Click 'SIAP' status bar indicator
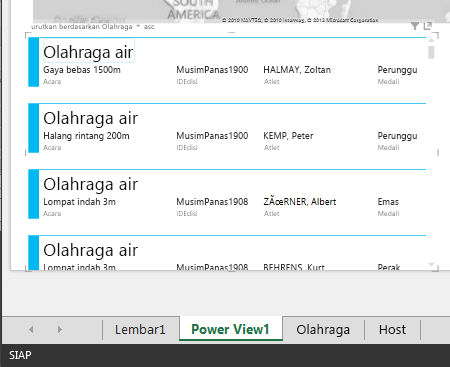450x367 pixels. [20, 355]
